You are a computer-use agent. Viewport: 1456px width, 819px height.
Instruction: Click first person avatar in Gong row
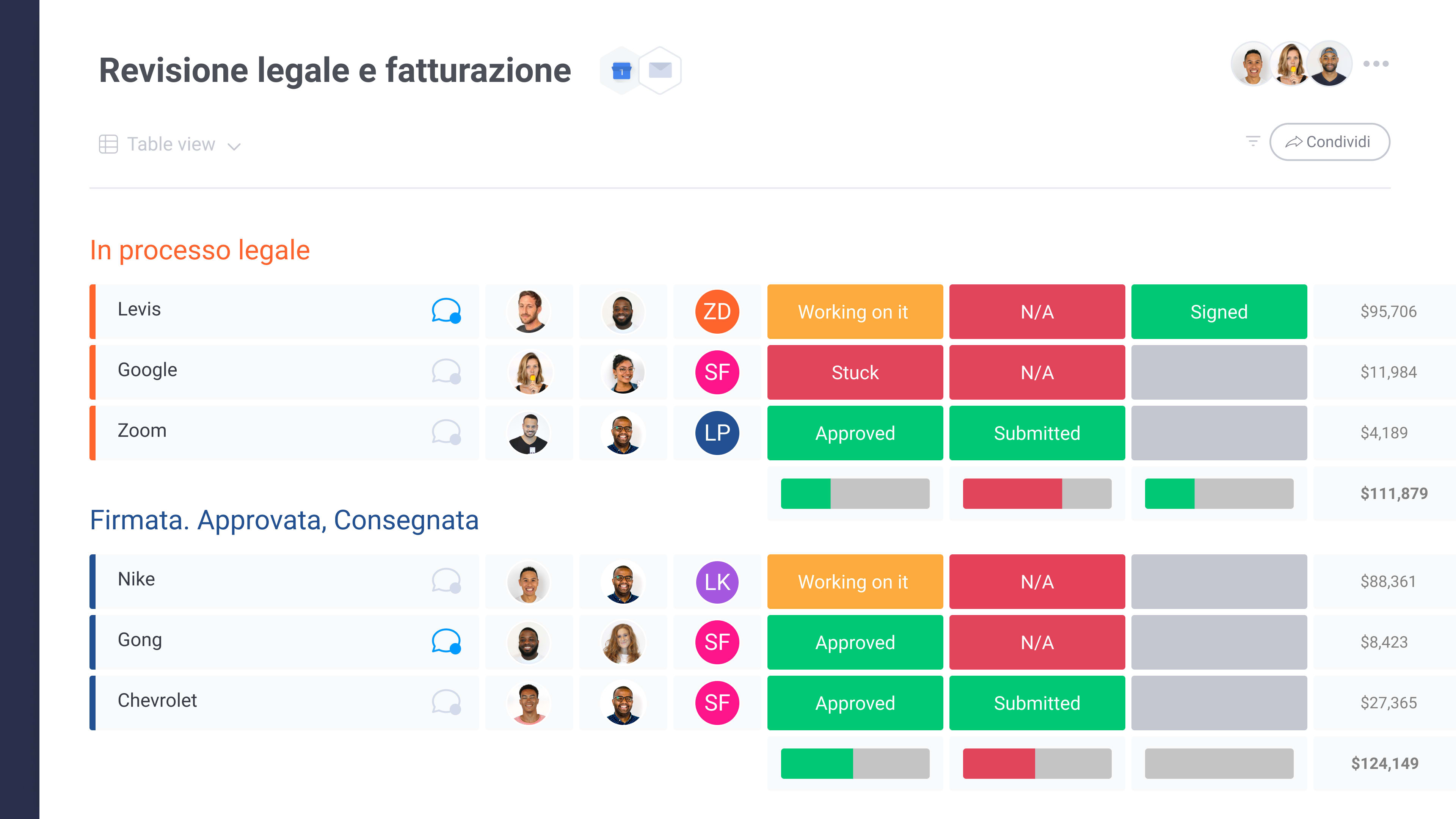point(529,642)
